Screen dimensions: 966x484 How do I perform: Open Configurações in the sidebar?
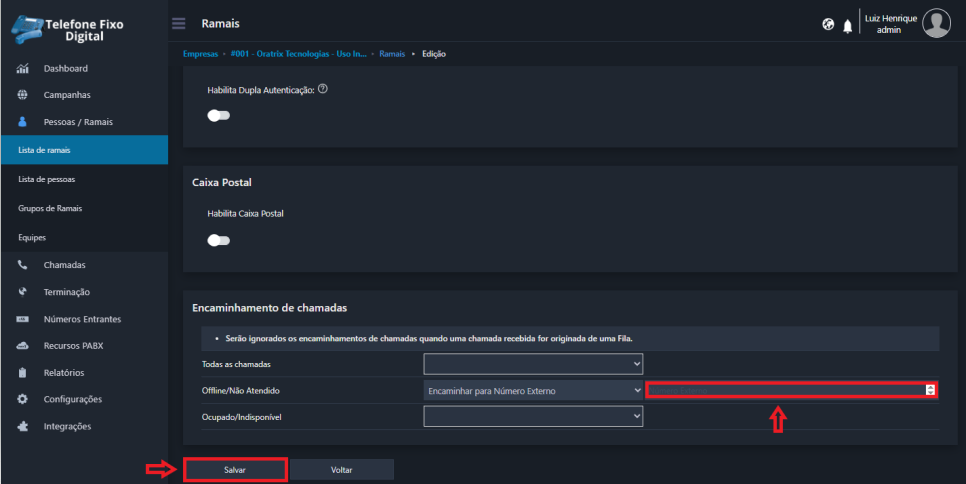pos(72,399)
